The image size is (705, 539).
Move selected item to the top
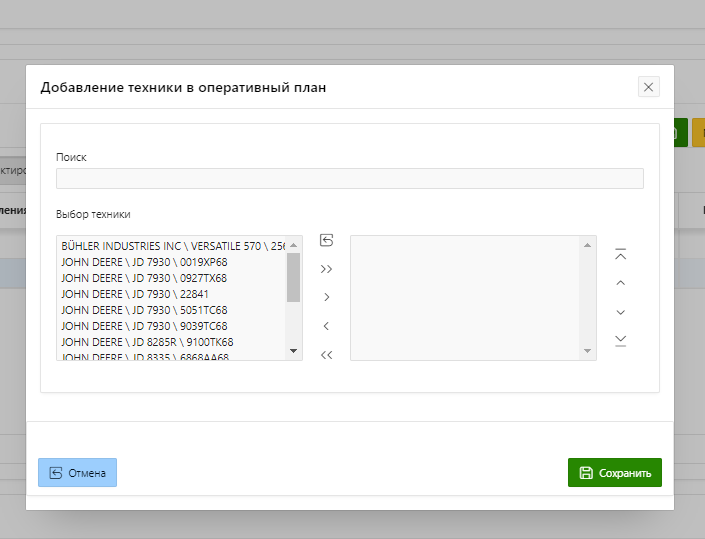621,254
